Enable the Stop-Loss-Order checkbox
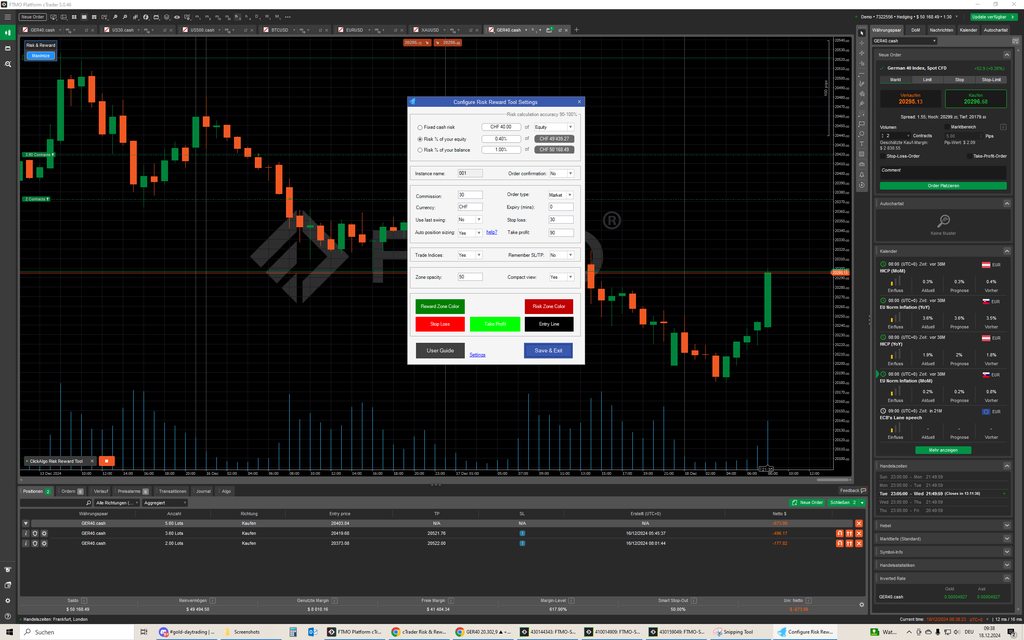Viewport: 1024px width, 640px height. pos(883,156)
